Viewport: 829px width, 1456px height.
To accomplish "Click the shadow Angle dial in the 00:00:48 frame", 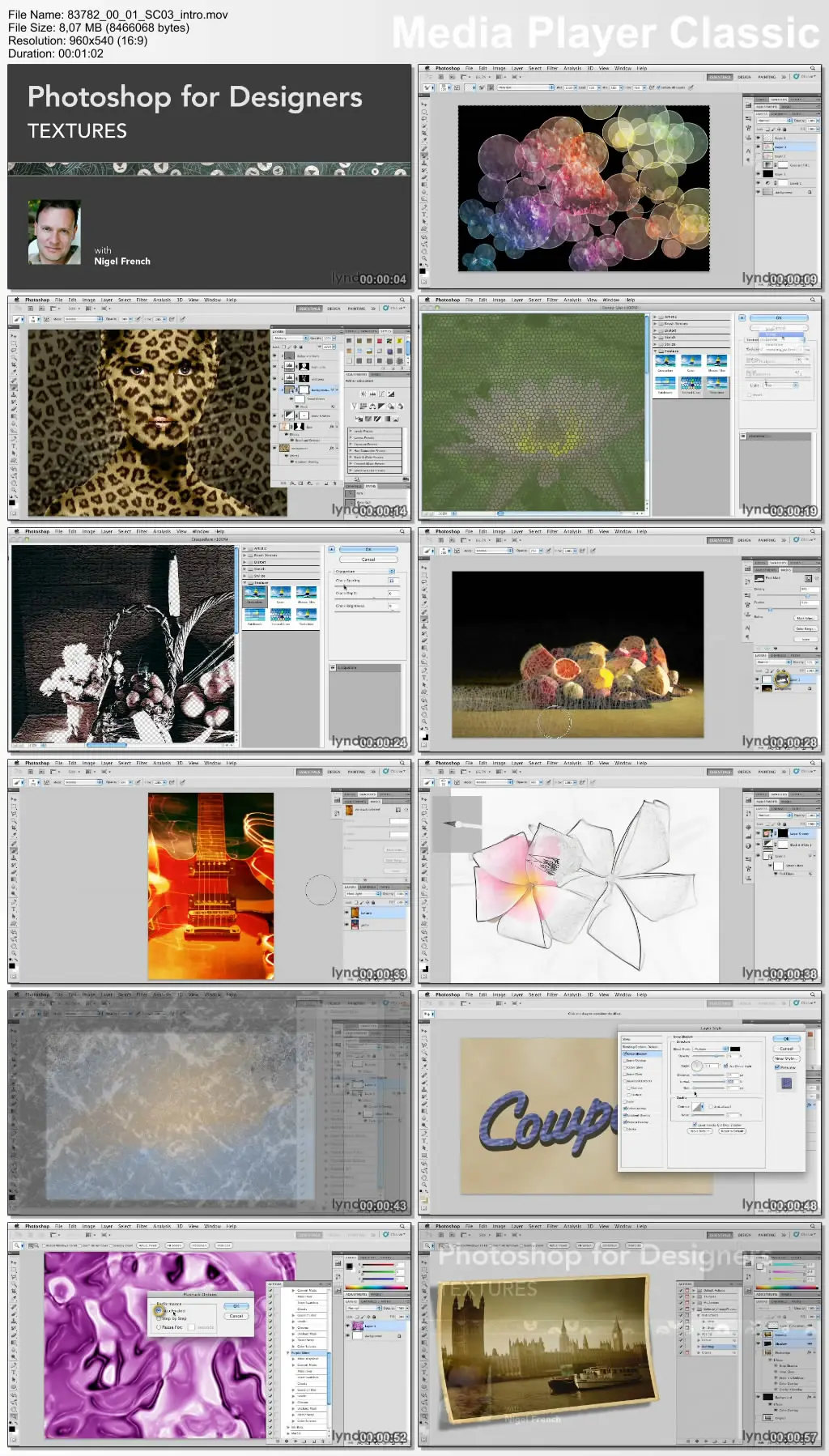I will pos(697,1066).
